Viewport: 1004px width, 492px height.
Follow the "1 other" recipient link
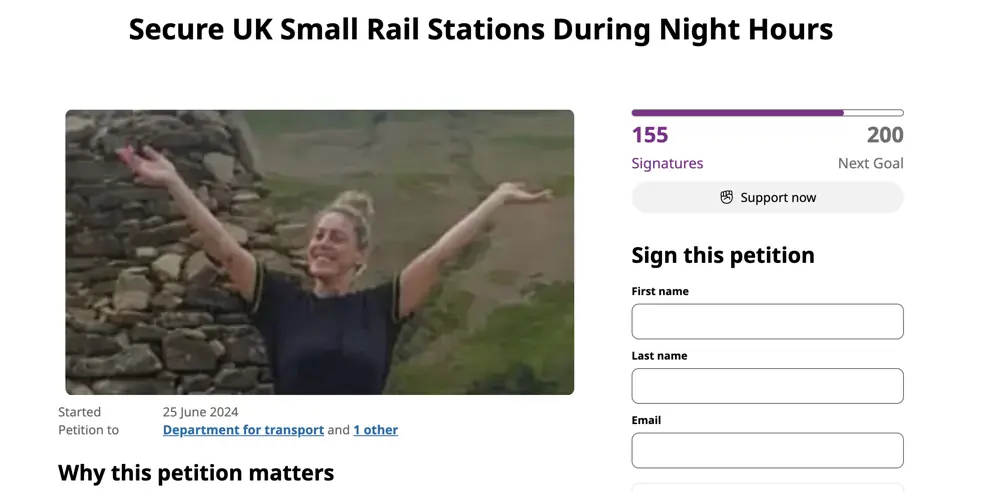coord(375,430)
